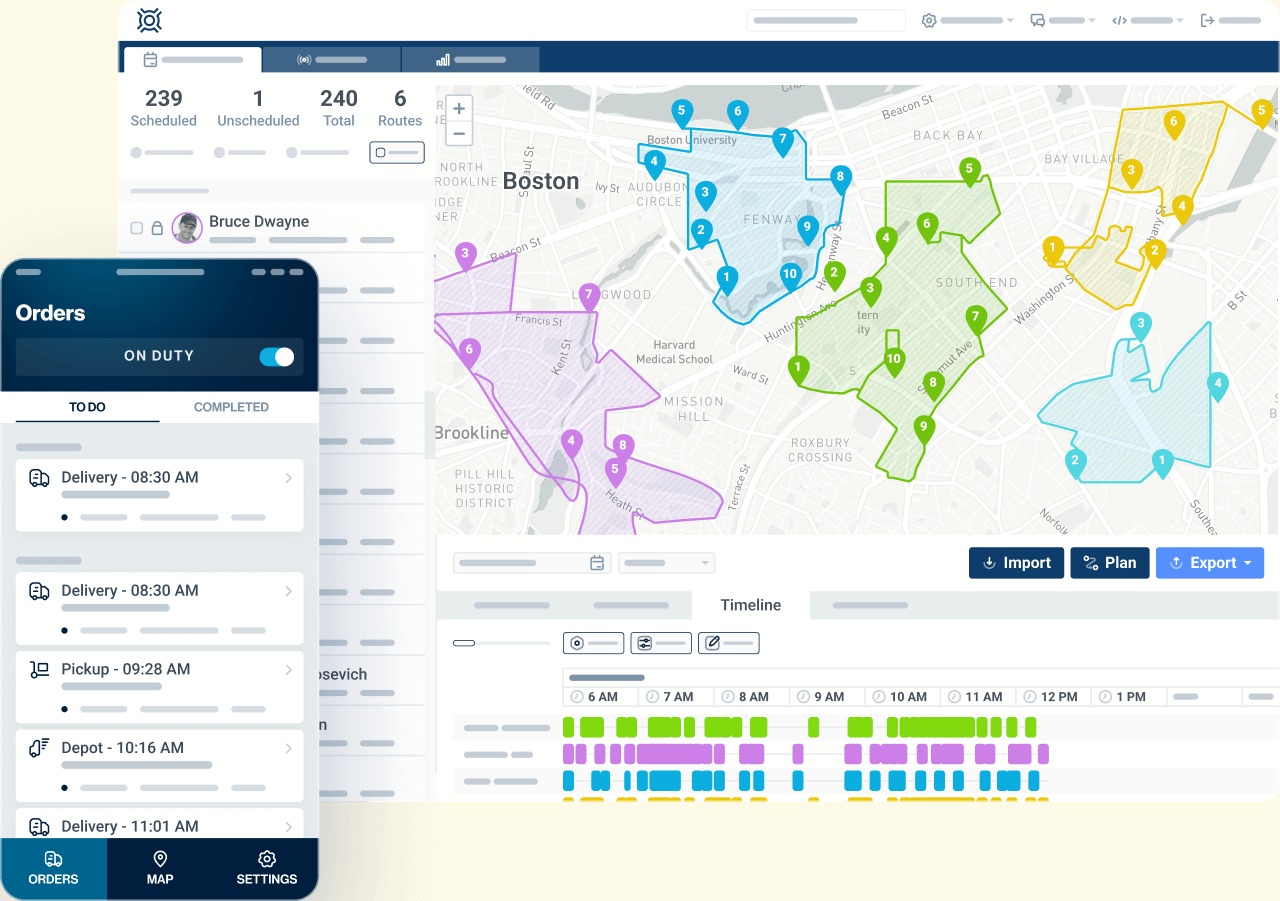Open the gear settings icon in the top bar
The height and width of the screenshot is (901, 1280).
pyautogui.click(x=929, y=20)
